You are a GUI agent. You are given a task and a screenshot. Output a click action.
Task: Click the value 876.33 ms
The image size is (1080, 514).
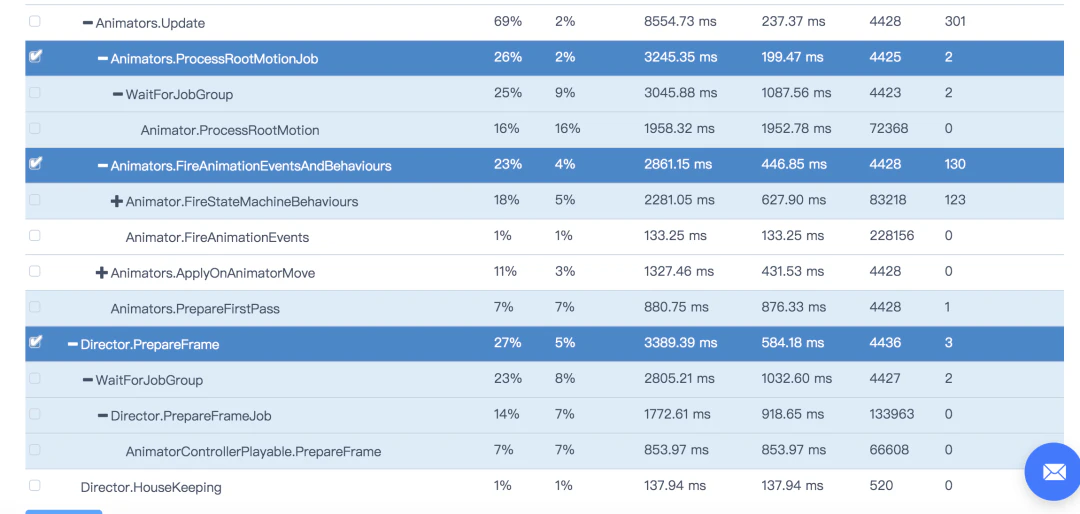click(793, 308)
